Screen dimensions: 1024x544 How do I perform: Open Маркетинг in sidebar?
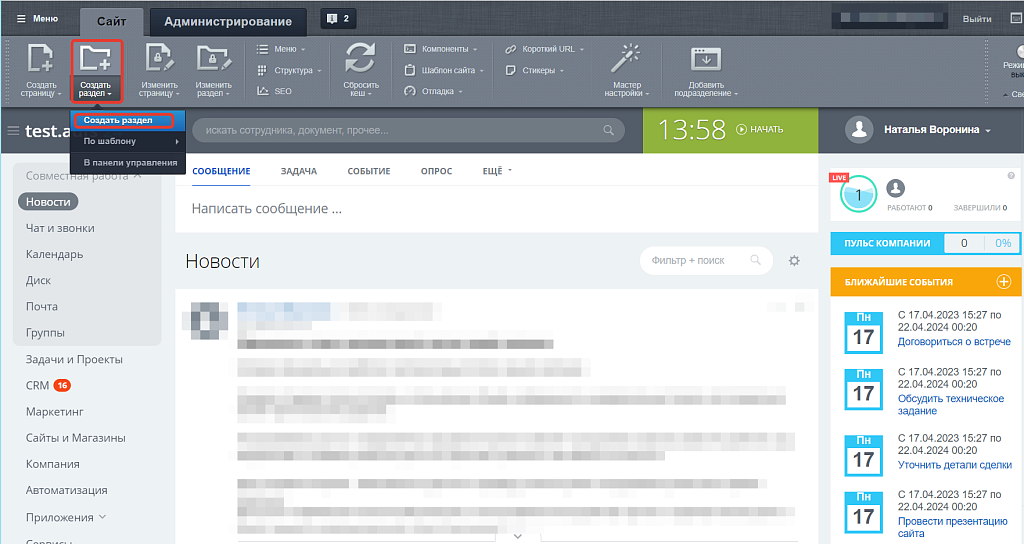(x=55, y=411)
